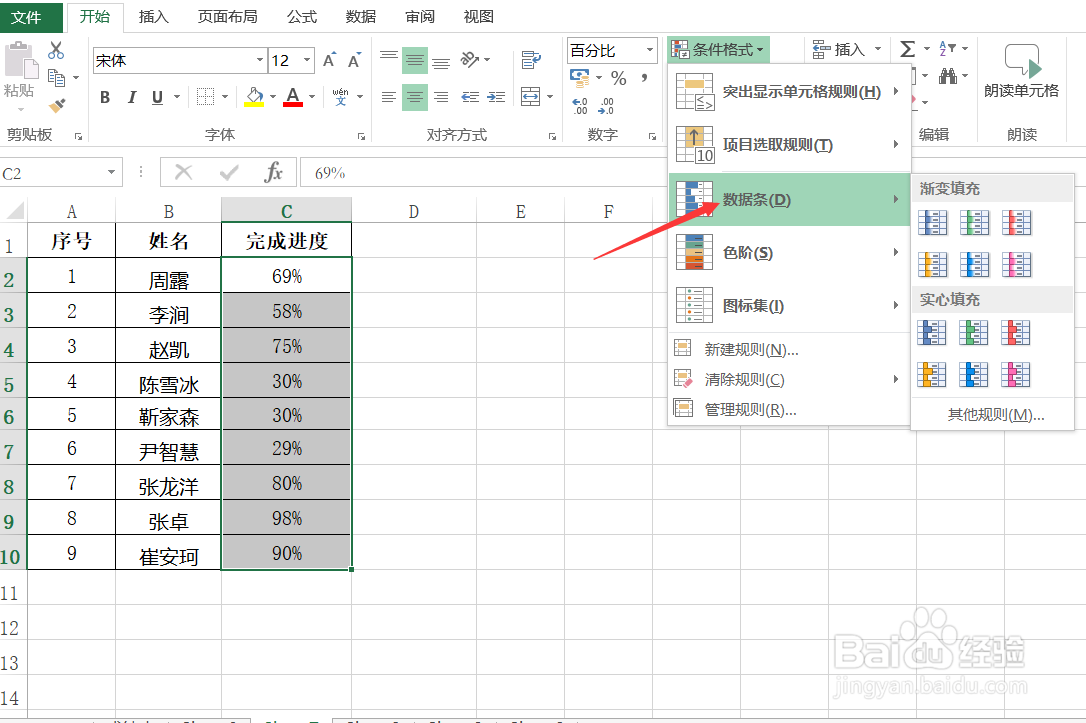This screenshot has width=1086, height=723.
Task: Click the Format Painter brush icon
Action: (57, 106)
